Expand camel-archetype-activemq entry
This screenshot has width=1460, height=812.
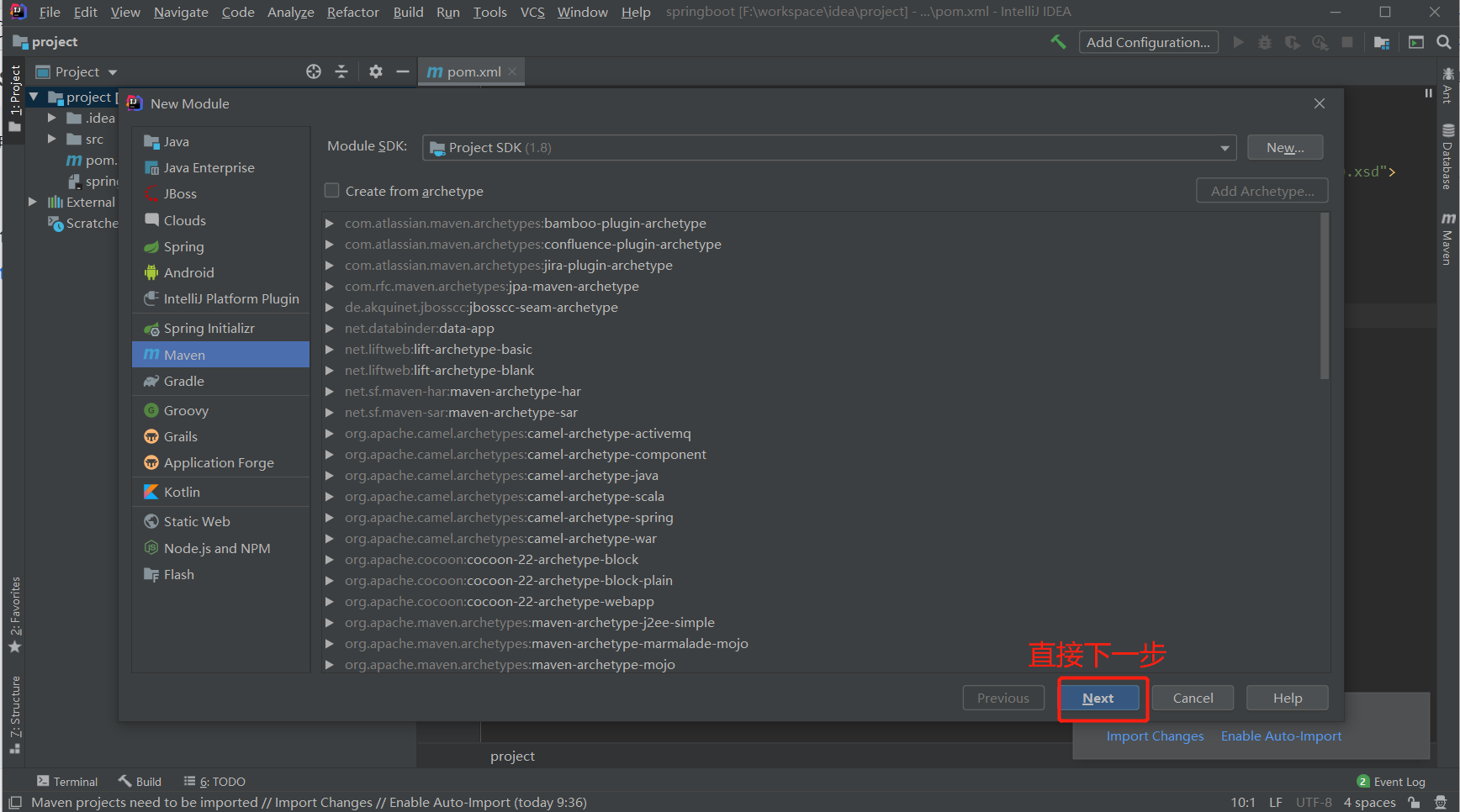[x=330, y=434]
